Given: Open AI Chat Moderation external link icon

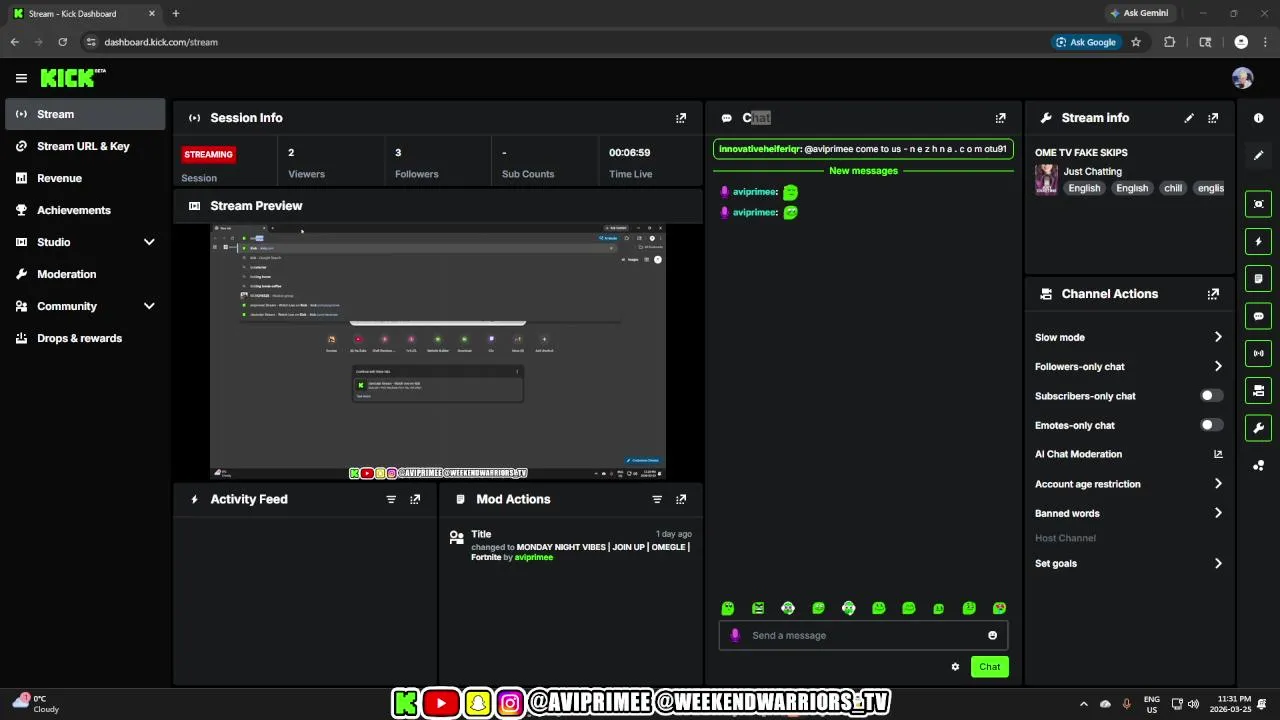Looking at the screenshot, I should coord(1218,454).
